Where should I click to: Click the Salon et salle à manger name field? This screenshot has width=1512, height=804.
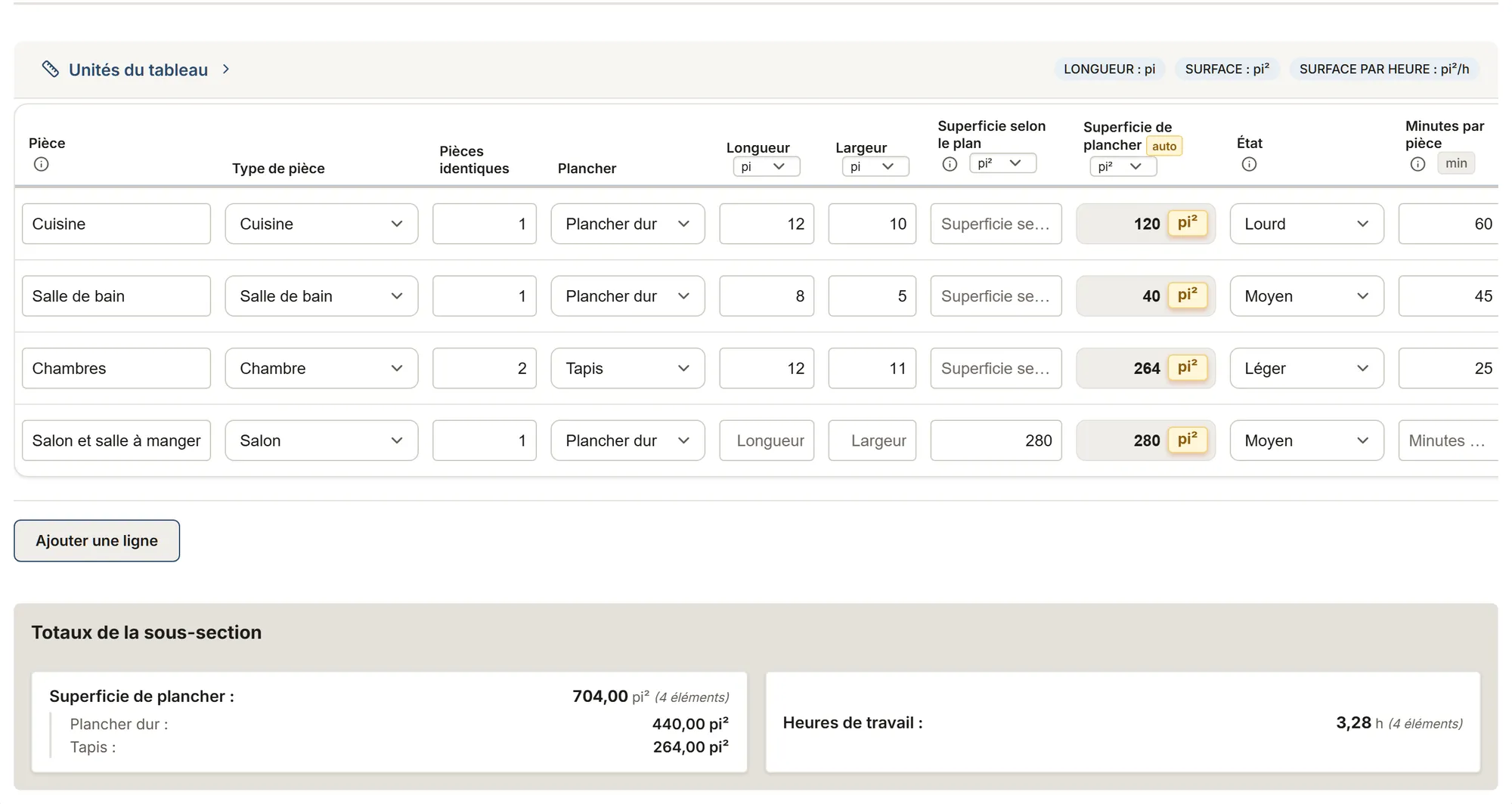pyautogui.click(x=116, y=441)
